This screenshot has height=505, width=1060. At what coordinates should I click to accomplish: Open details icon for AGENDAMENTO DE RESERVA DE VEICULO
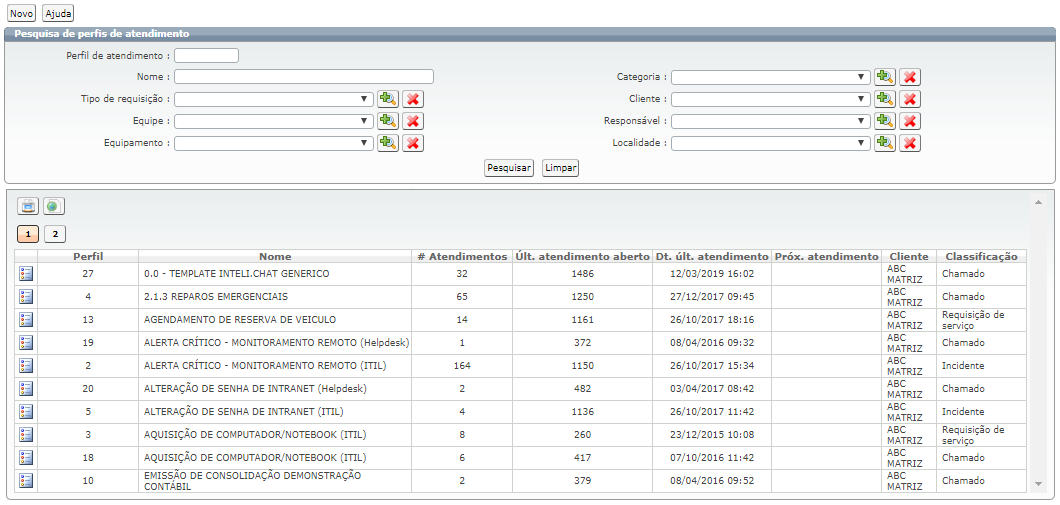pyautogui.click(x=27, y=320)
